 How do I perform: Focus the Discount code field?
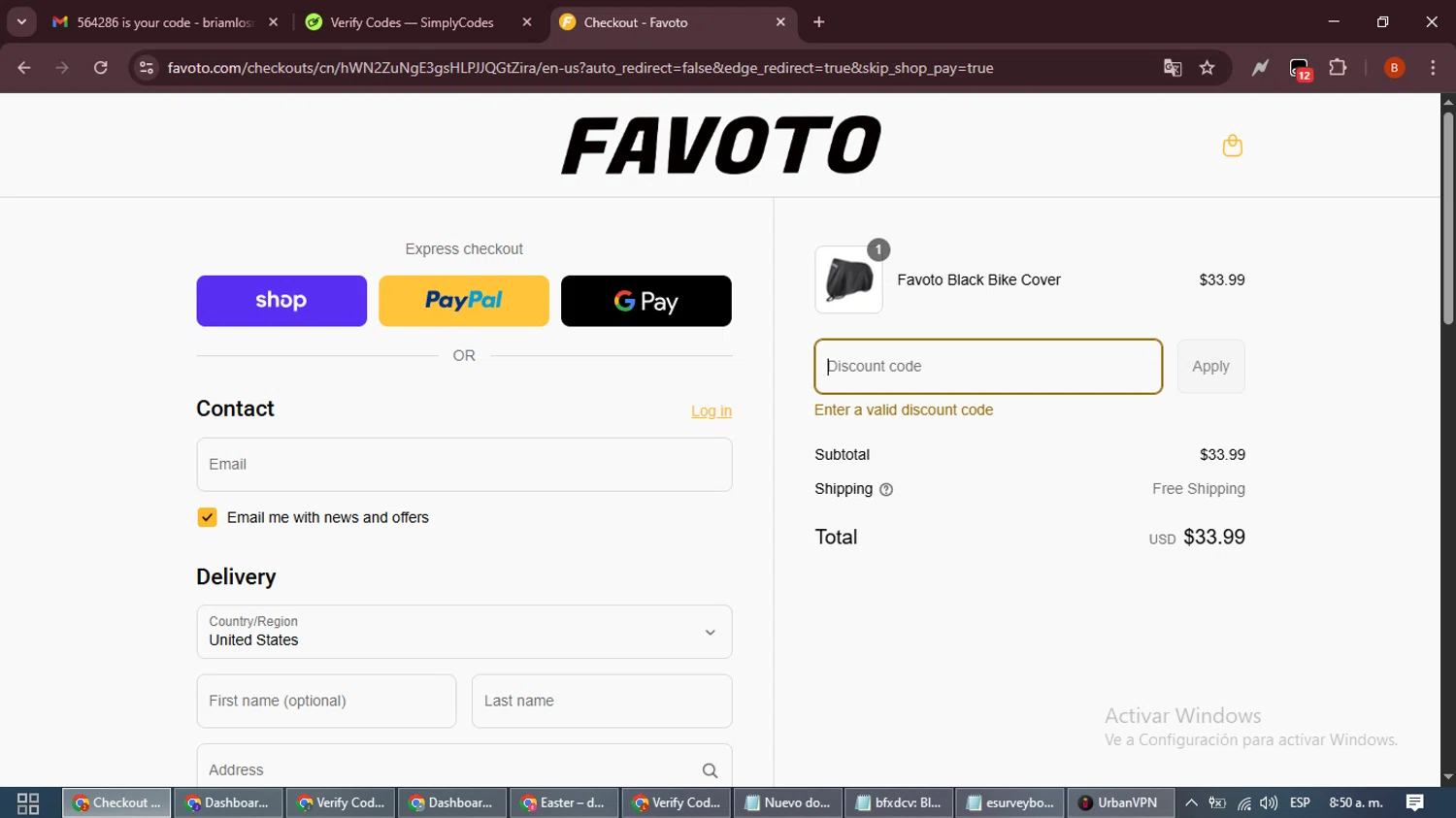pyautogui.click(x=988, y=367)
